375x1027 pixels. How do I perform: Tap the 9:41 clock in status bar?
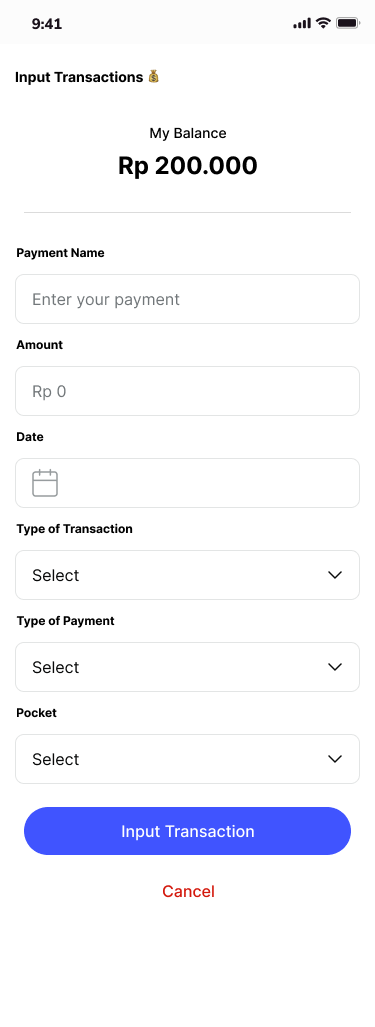tap(46, 24)
